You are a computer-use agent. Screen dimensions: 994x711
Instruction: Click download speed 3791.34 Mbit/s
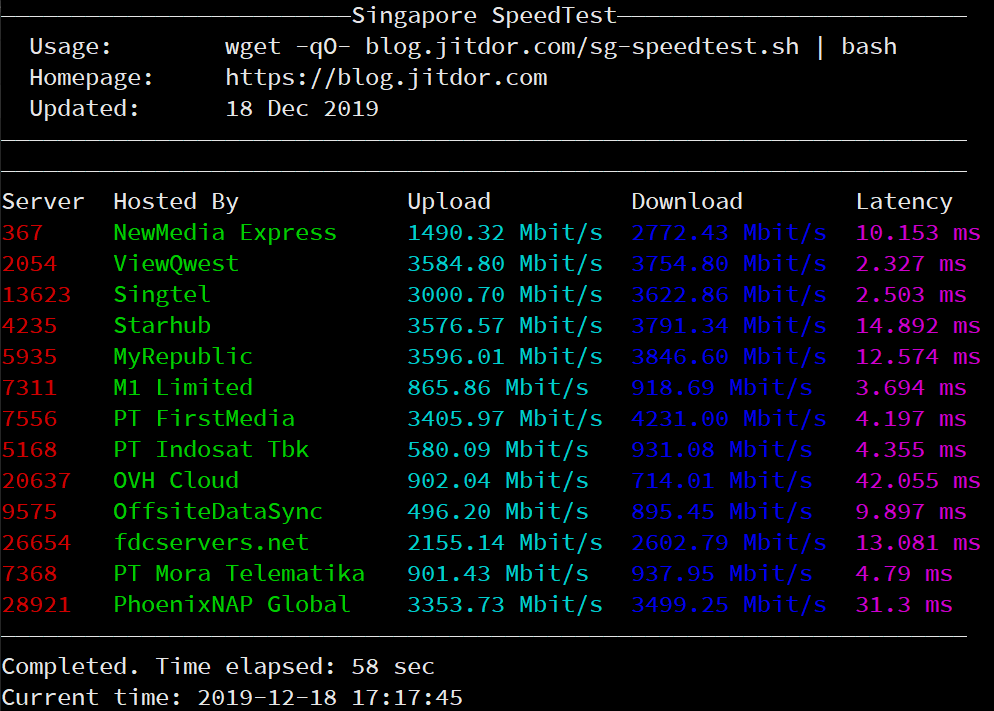point(729,326)
